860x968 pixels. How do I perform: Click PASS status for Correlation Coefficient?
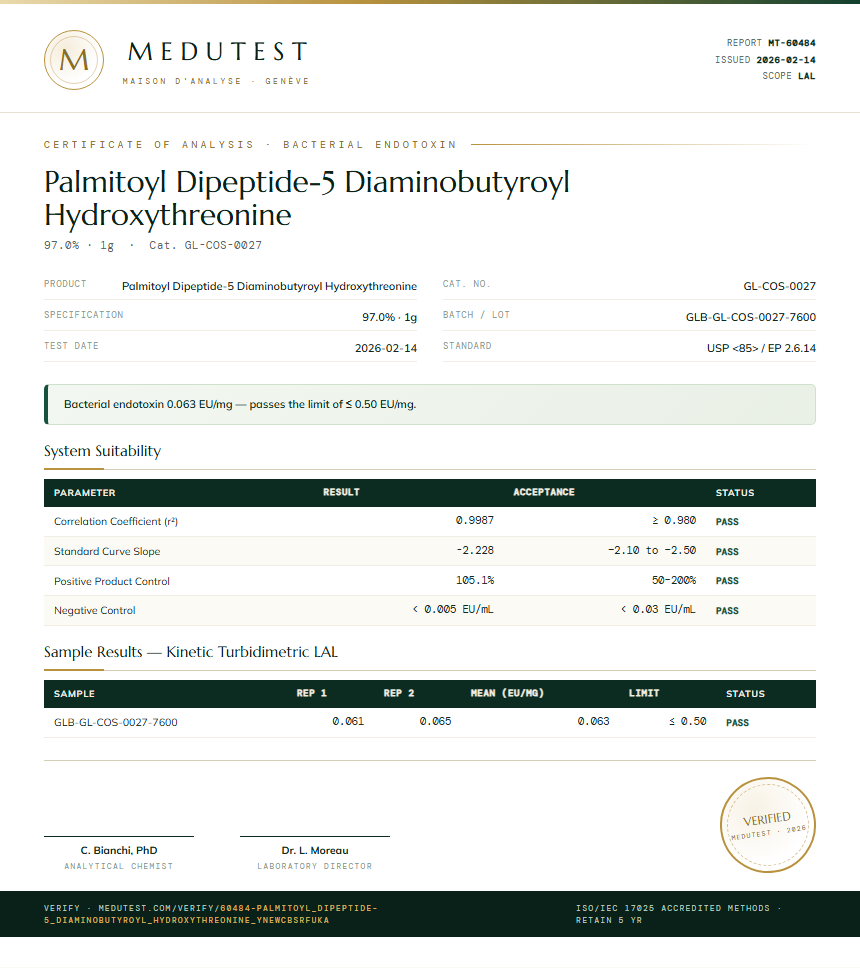coord(727,522)
